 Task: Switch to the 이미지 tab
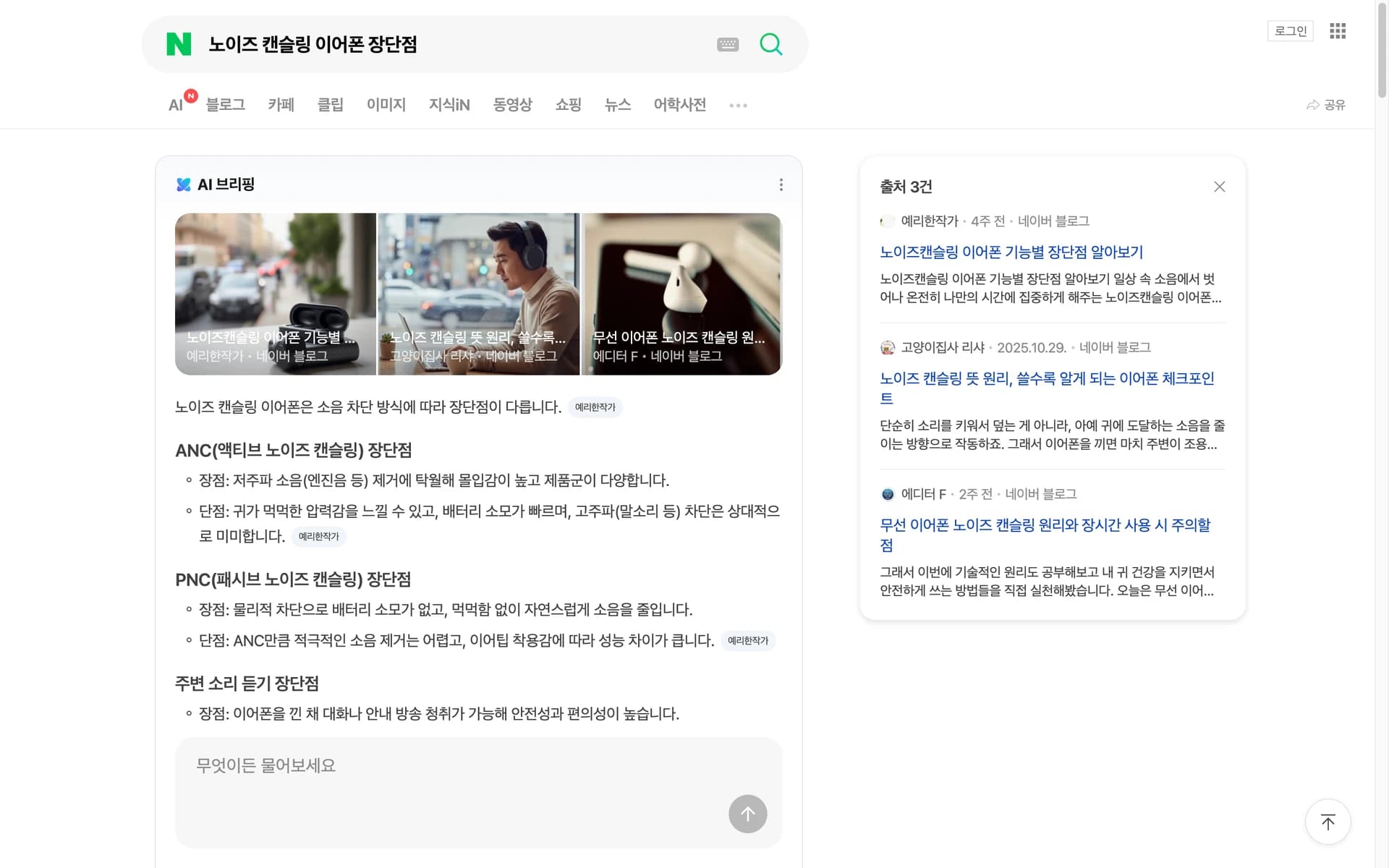386,105
